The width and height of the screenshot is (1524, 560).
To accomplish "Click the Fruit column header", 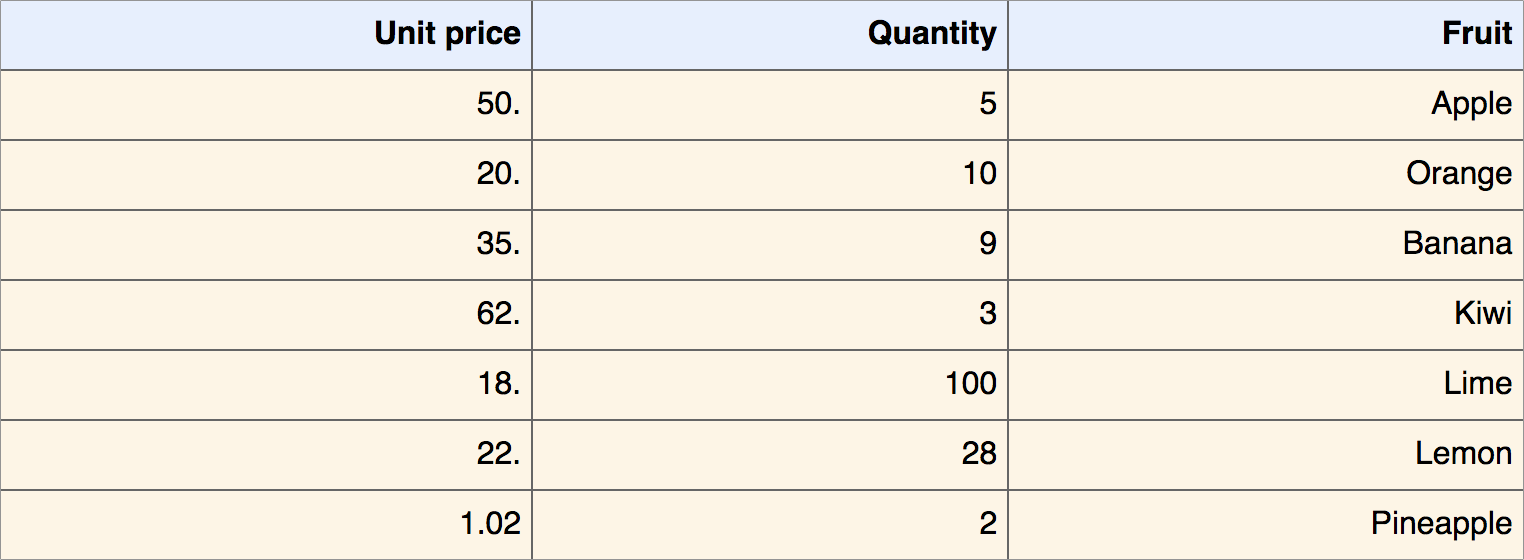I will point(1476,34).
